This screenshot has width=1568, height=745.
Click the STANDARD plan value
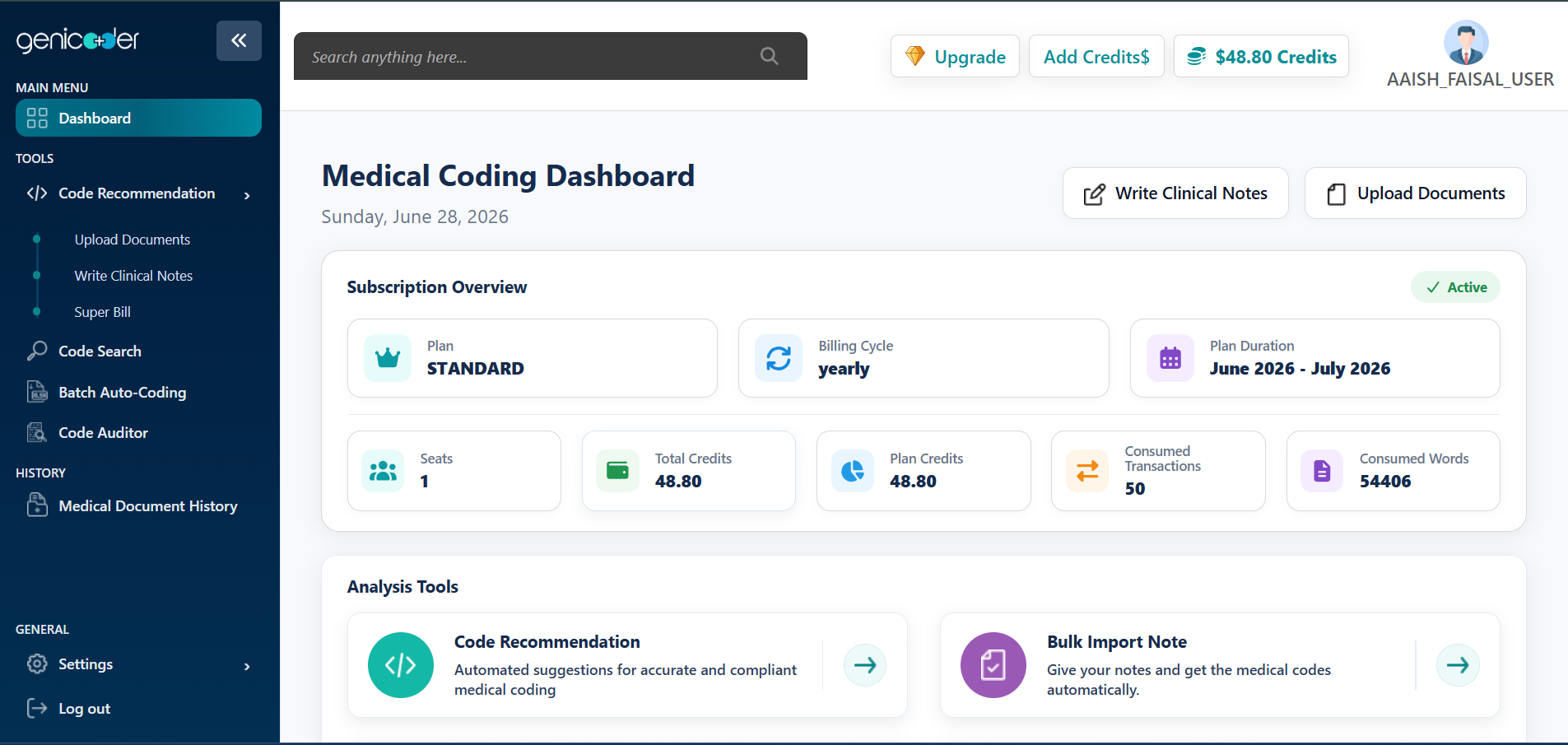click(x=475, y=369)
